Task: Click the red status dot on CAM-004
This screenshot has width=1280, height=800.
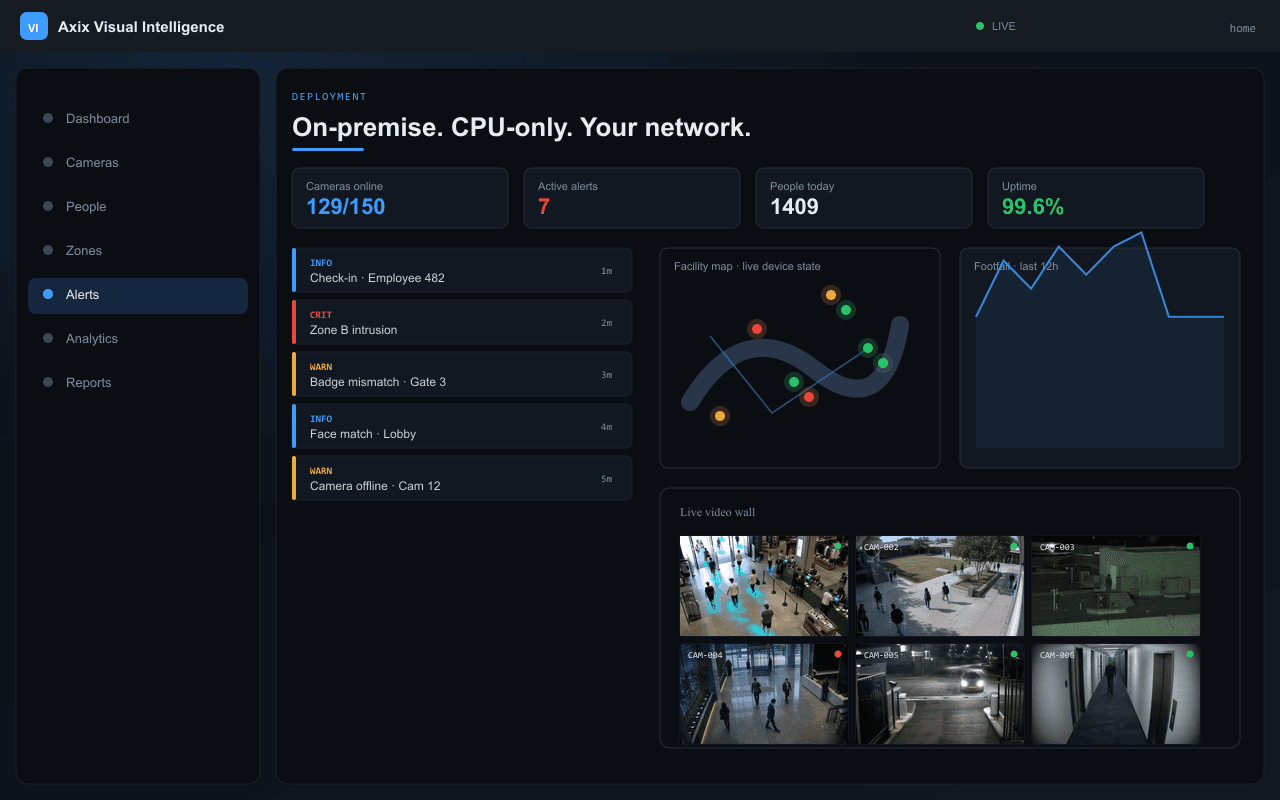Action: coord(838,654)
